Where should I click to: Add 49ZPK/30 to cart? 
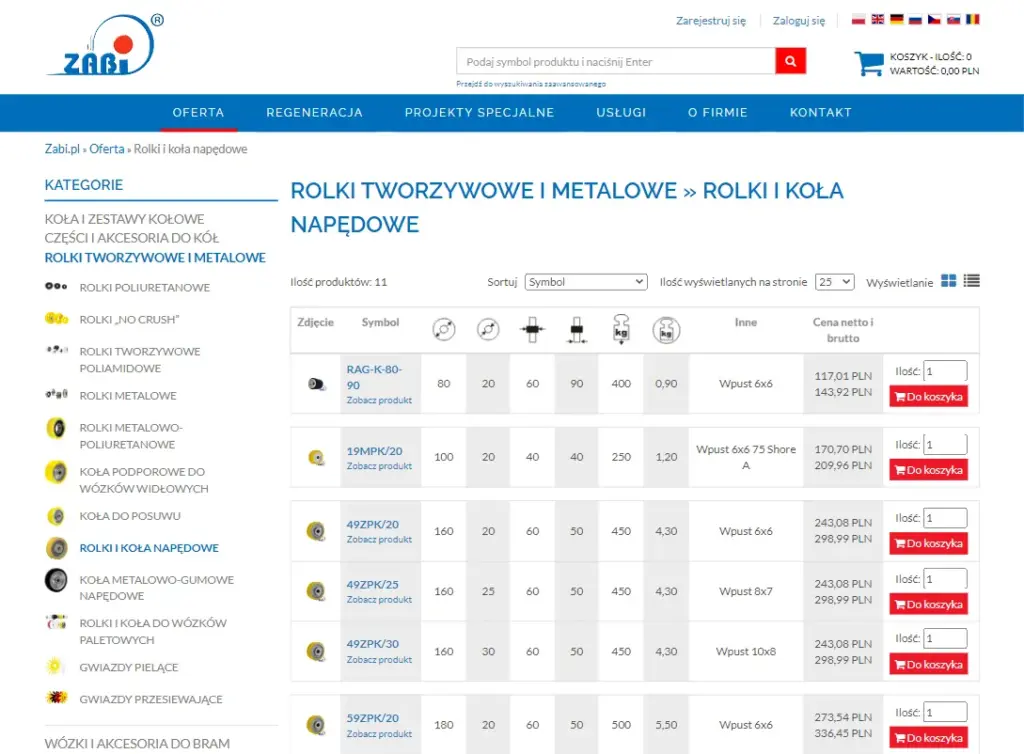928,665
